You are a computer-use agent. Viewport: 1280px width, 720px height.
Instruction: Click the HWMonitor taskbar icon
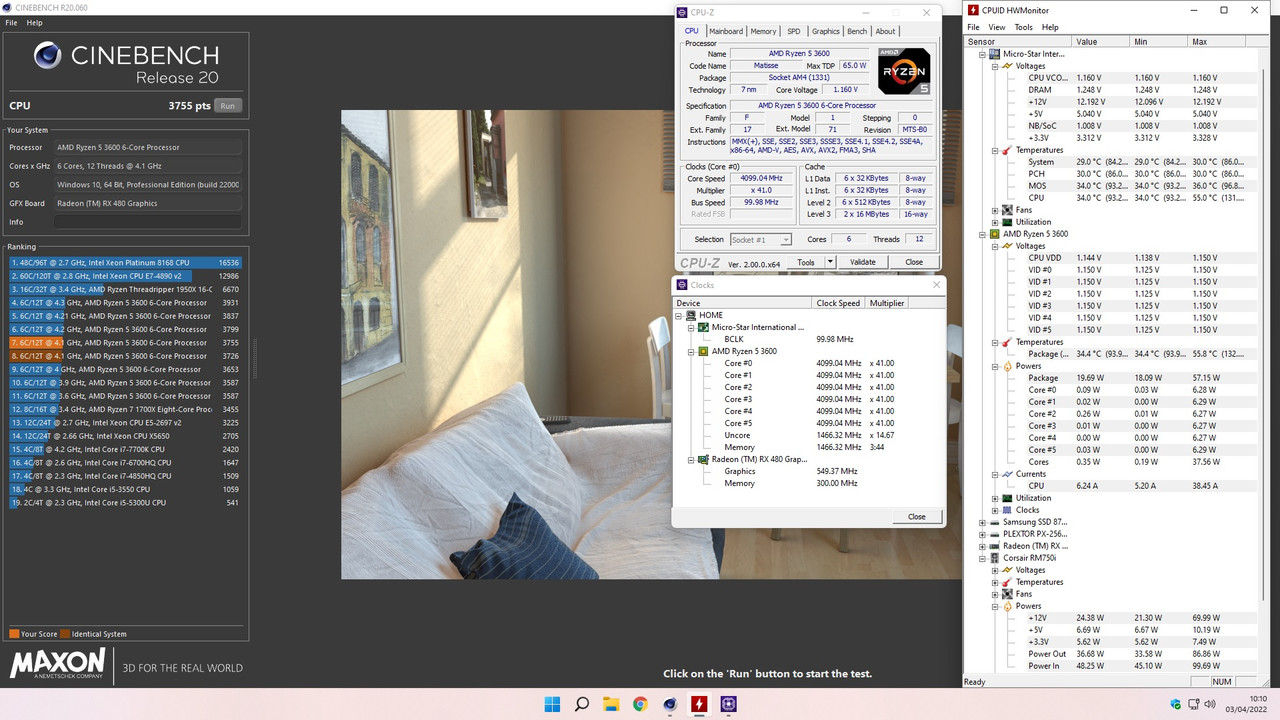(699, 704)
